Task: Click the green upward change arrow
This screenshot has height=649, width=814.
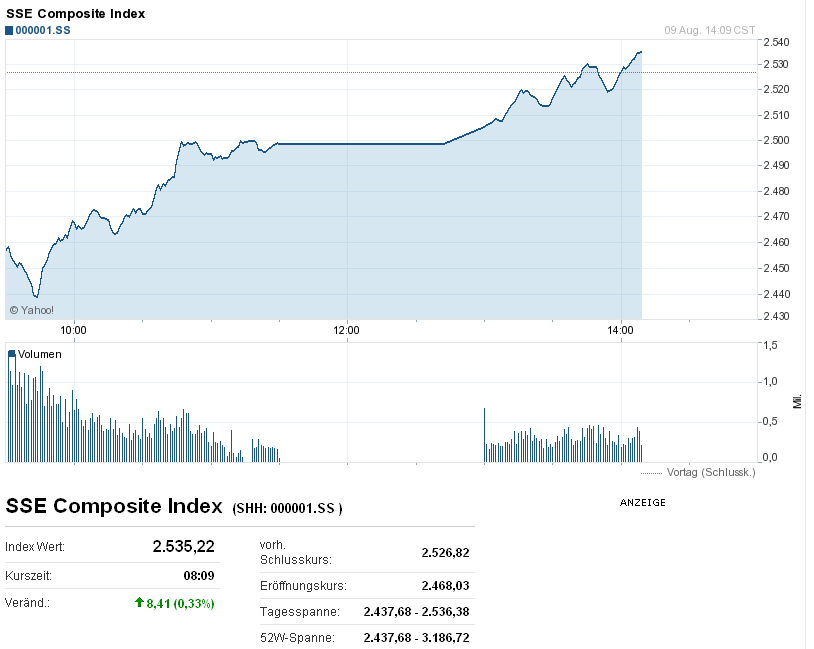Action: pos(139,602)
